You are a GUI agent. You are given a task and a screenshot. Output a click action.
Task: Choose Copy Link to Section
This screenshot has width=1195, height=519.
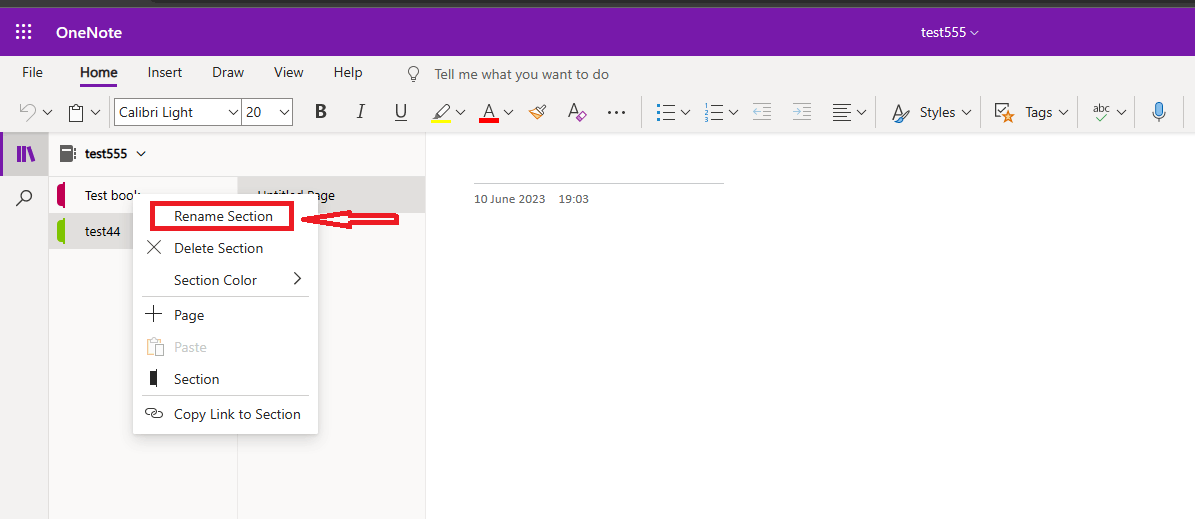[x=225, y=414]
